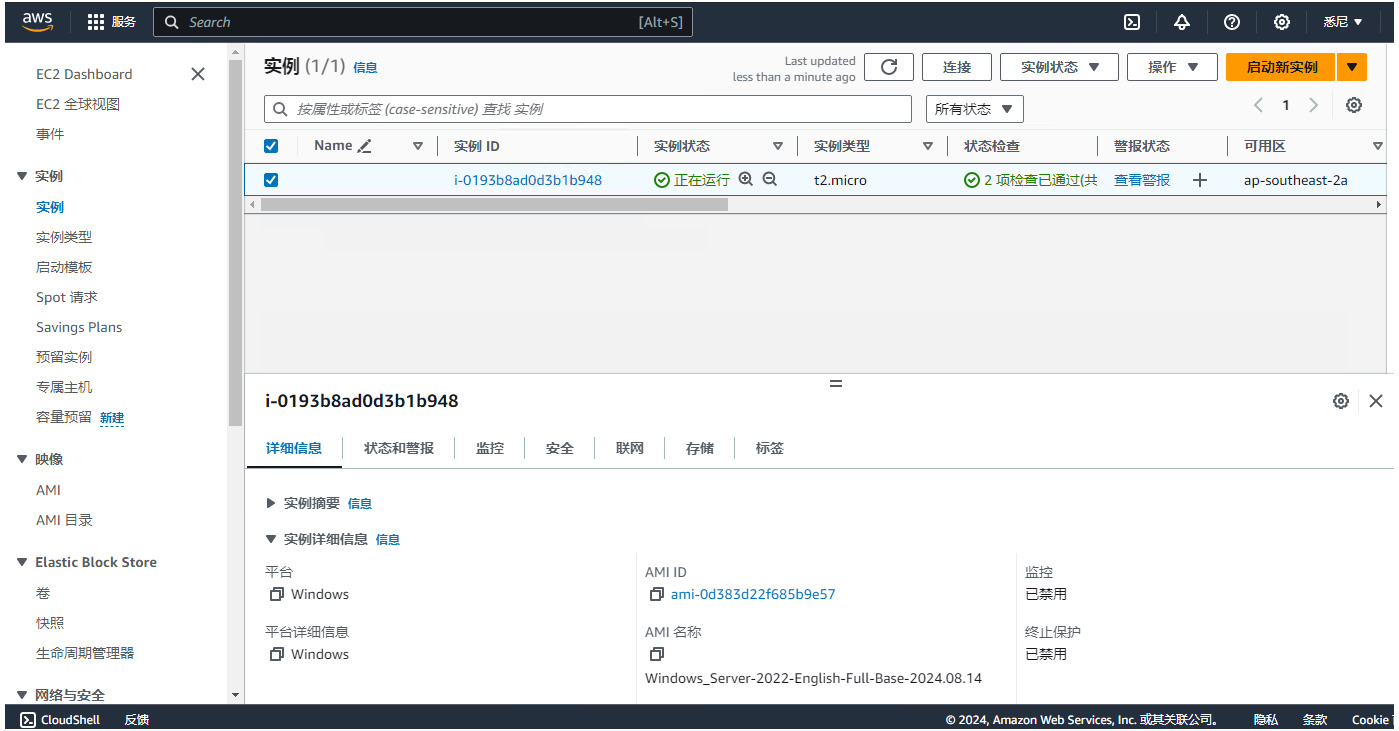This screenshot has width=1399, height=731.
Task: Close the EC2 sidebar with X
Action: point(198,74)
